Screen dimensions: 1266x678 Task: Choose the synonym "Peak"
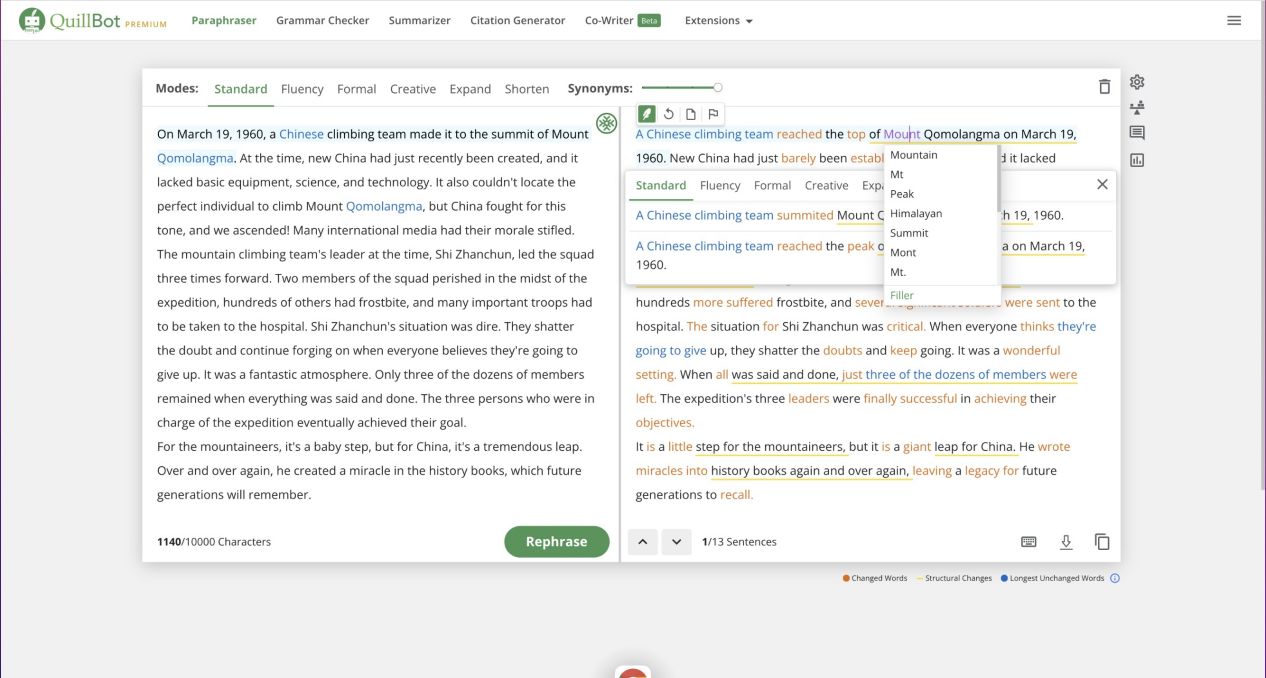pos(902,194)
